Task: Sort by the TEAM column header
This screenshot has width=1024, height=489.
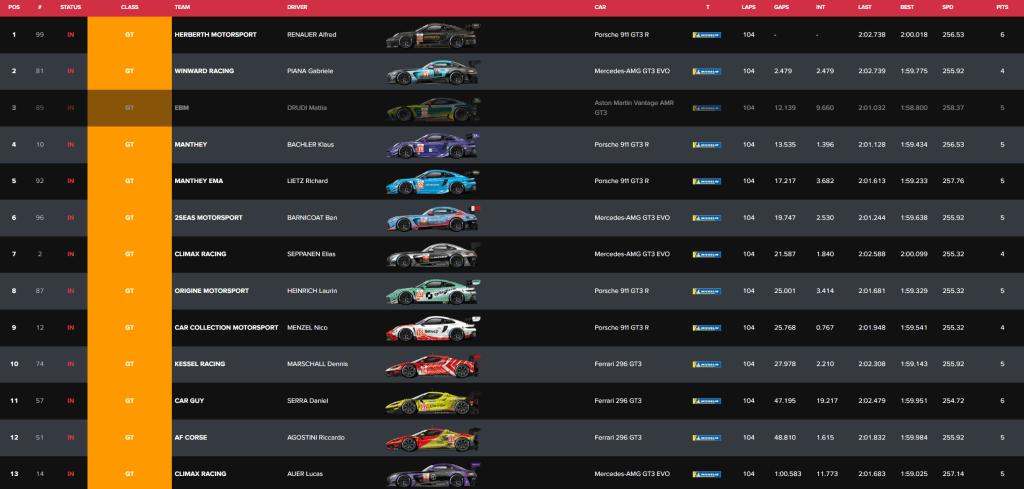Action: pyautogui.click(x=182, y=7)
